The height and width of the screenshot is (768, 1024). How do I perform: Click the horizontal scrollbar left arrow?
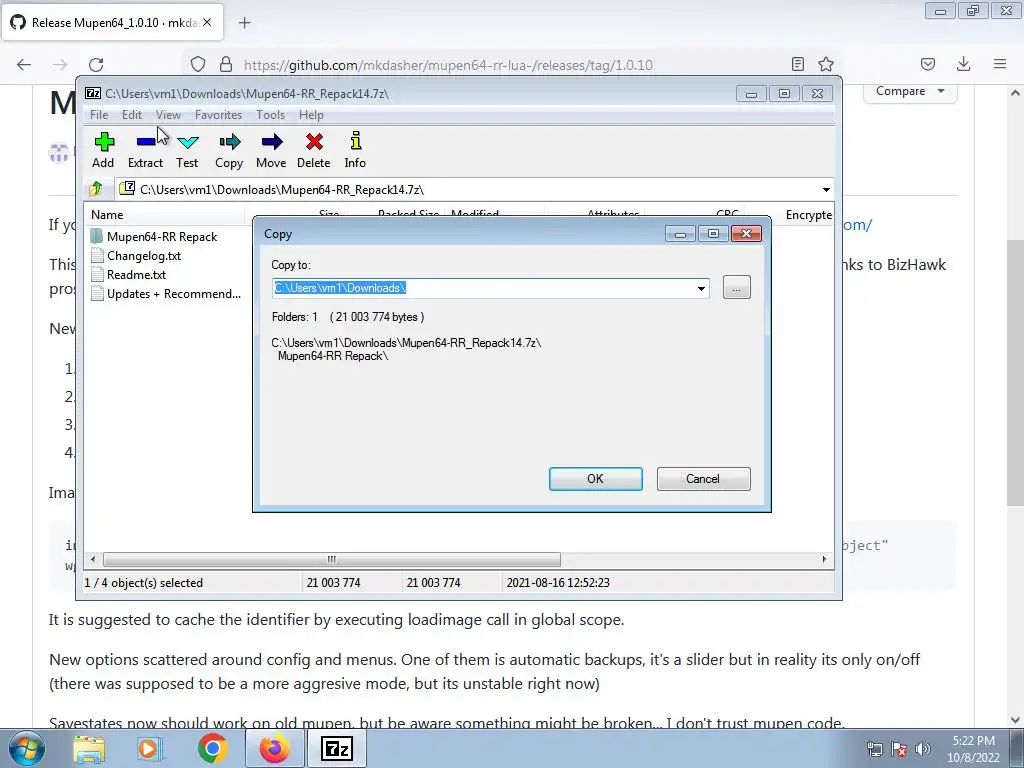click(93, 560)
